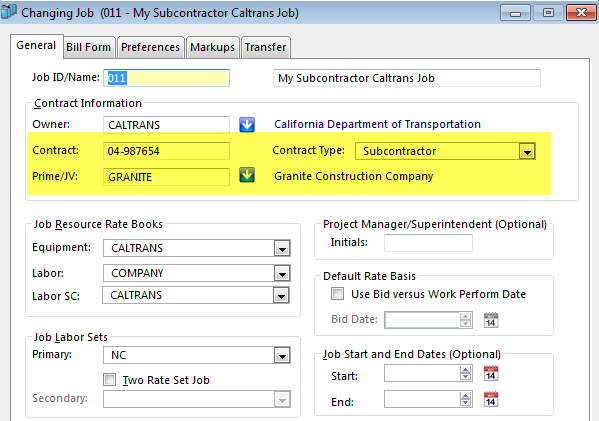
Task: Open calendar picker for End date
Action: coord(491,399)
